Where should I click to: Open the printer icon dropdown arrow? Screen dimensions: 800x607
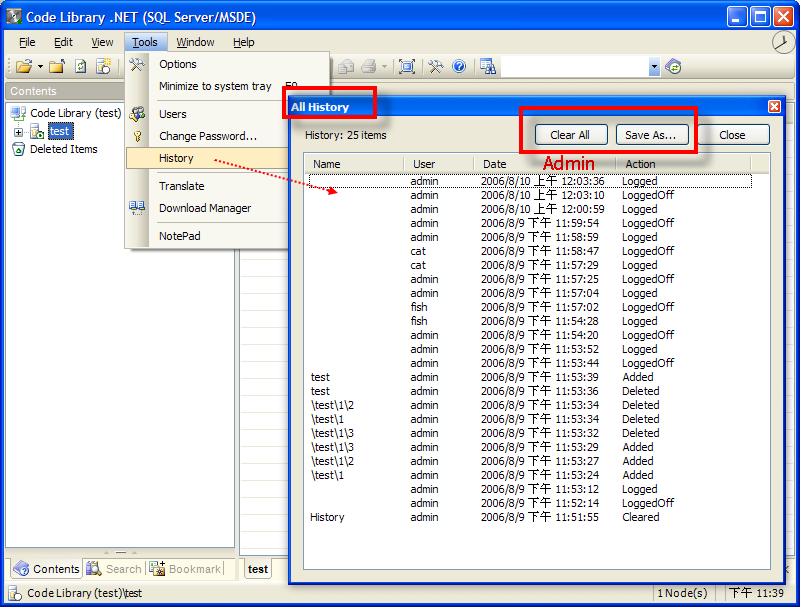tap(384, 67)
